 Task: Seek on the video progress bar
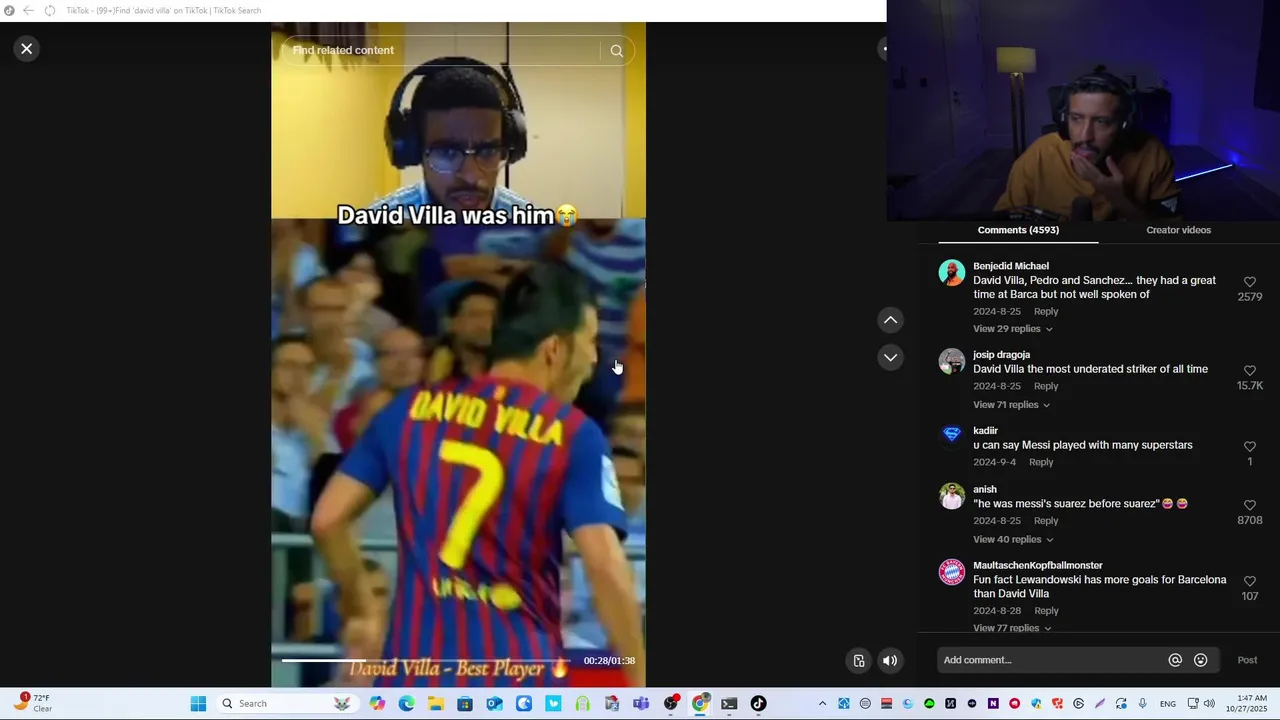pos(427,660)
